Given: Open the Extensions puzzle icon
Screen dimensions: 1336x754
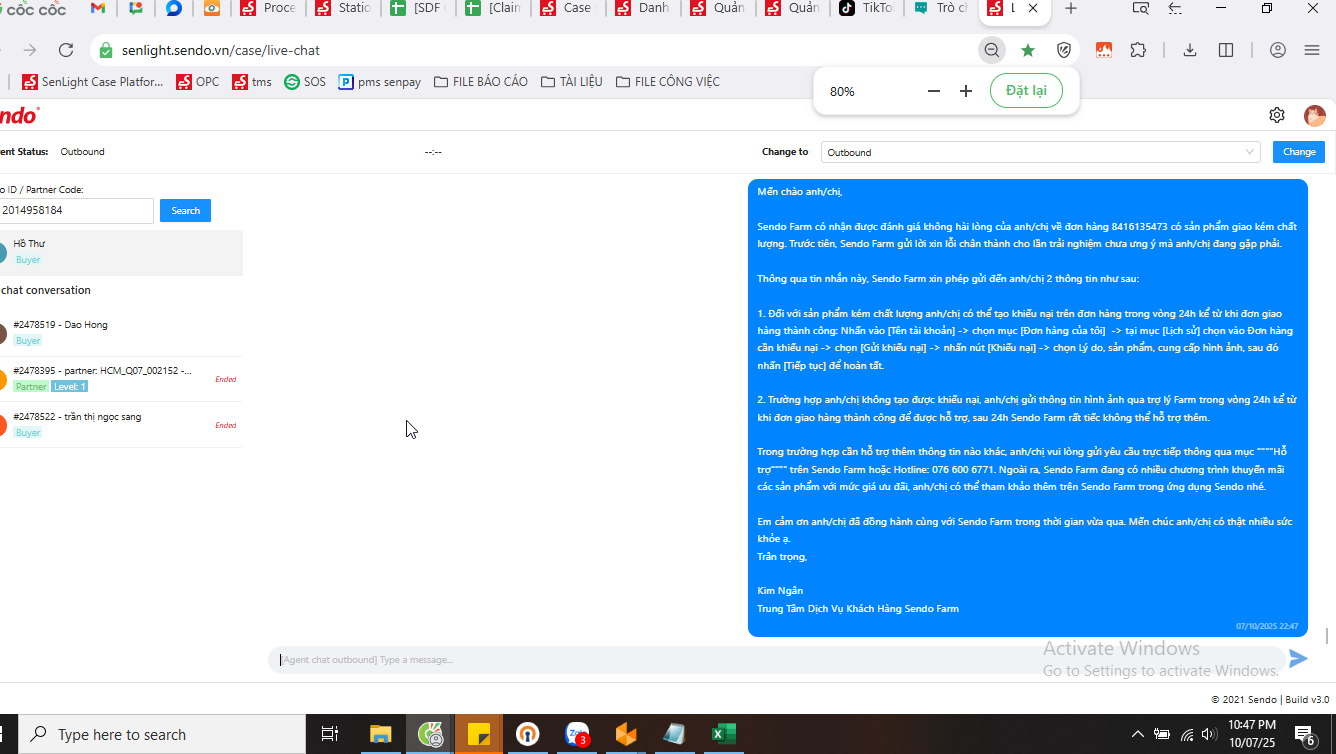Looking at the screenshot, I should tap(1138, 50).
